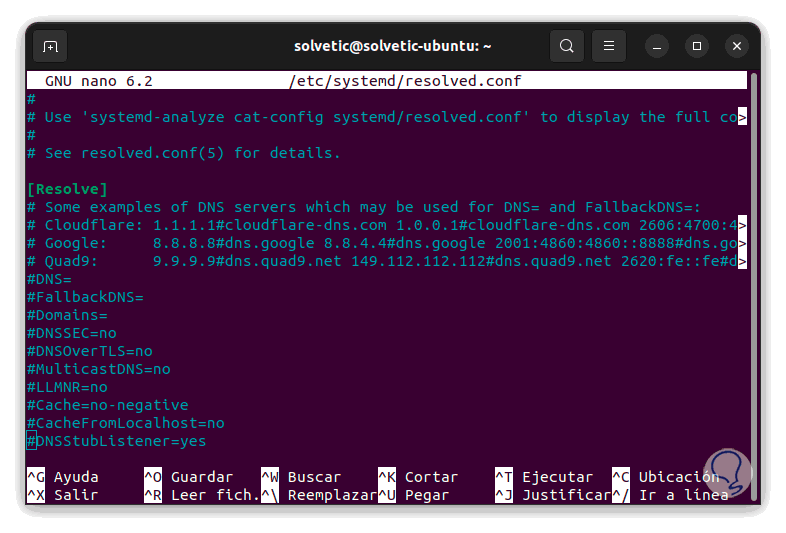Click the Google DNS example line

[x=386, y=243]
